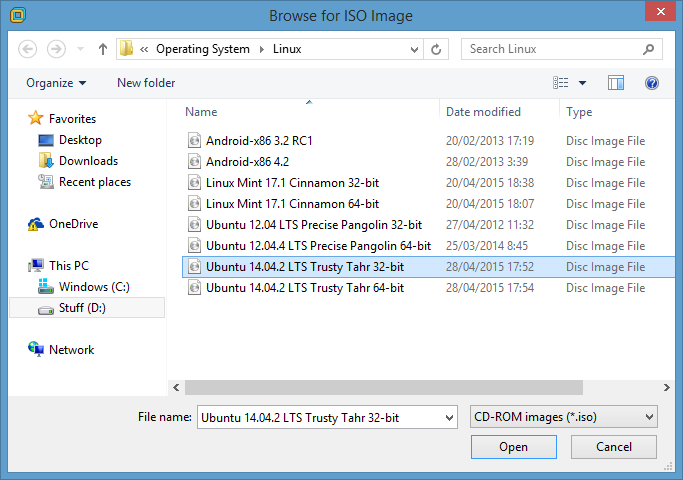Refresh the Linux folder view
This screenshot has height=480, width=683.
[x=436, y=49]
